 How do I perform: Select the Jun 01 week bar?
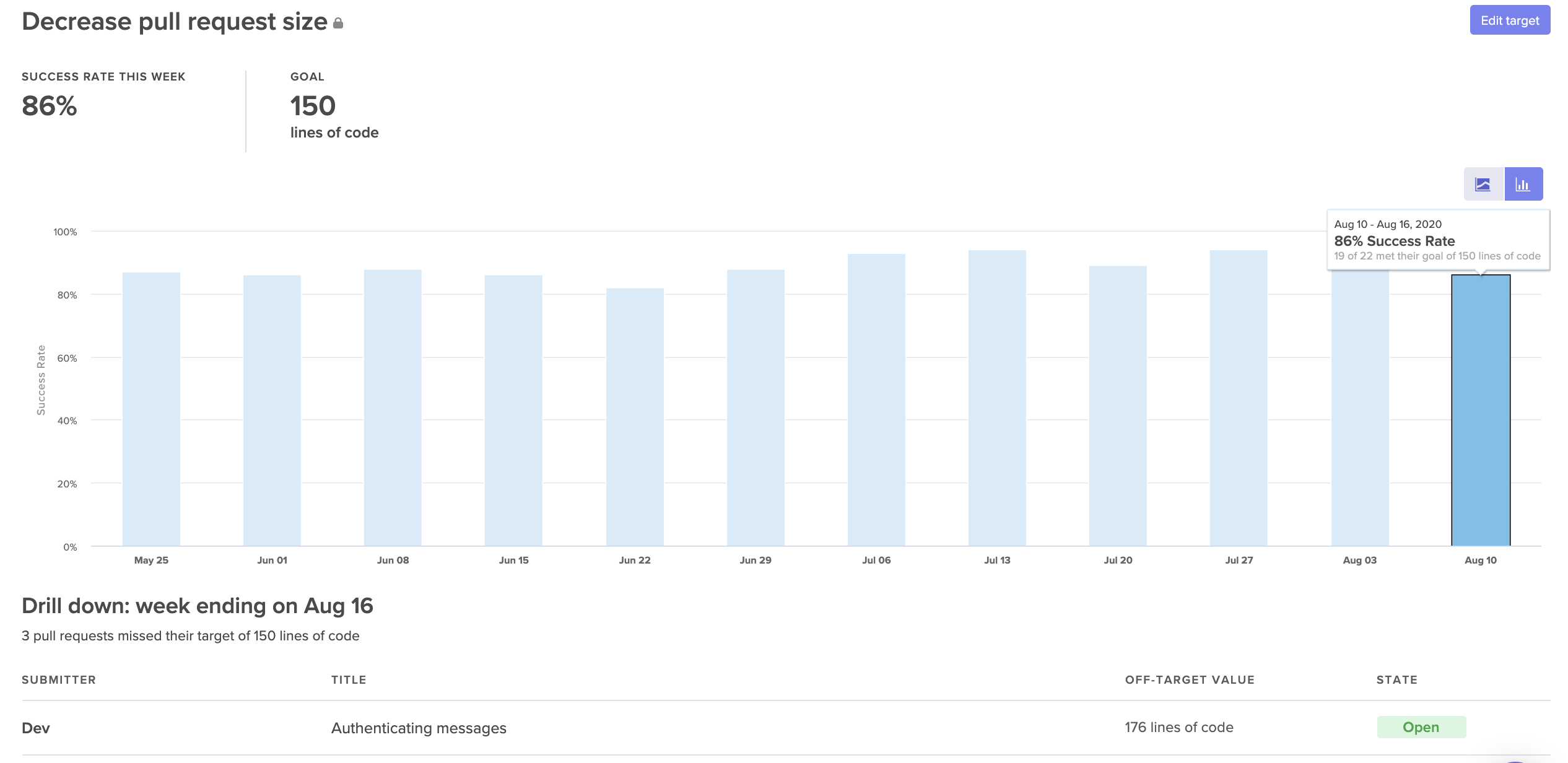[x=272, y=410]
